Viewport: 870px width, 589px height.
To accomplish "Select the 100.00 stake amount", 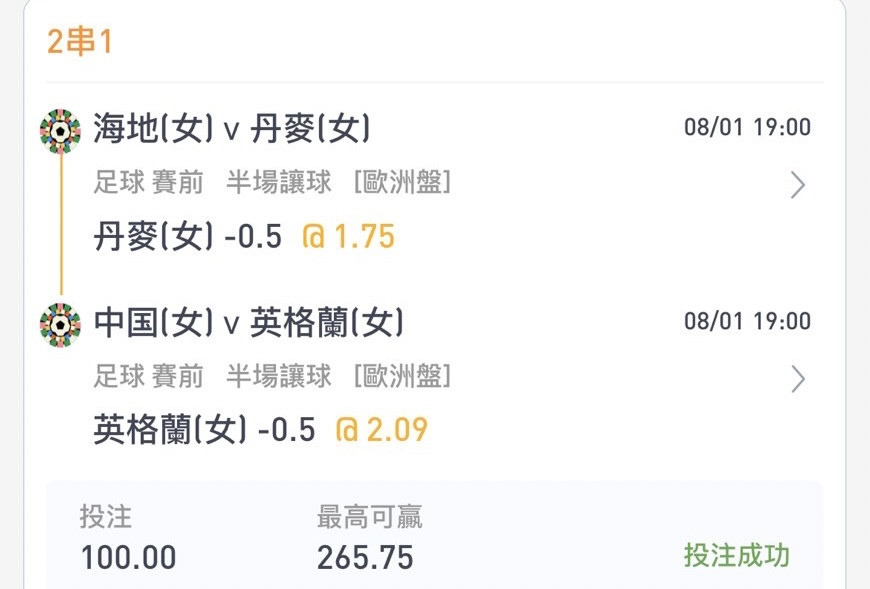I will [128, 557].
